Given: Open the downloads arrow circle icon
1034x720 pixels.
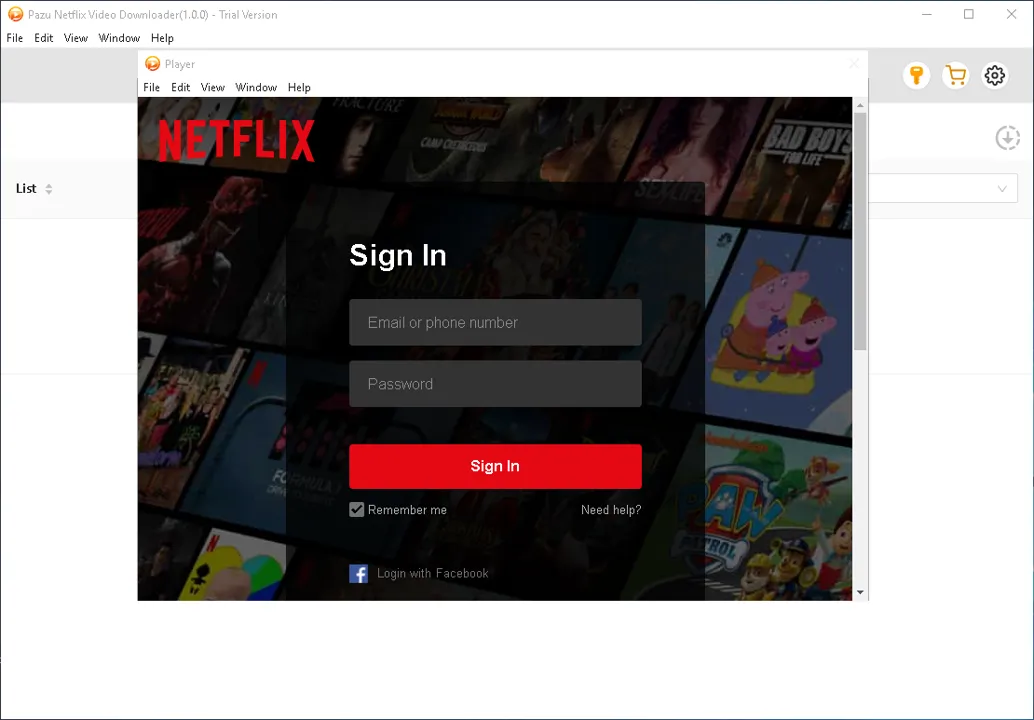Looking at the screenshot, I should (x=1007, y=138).
